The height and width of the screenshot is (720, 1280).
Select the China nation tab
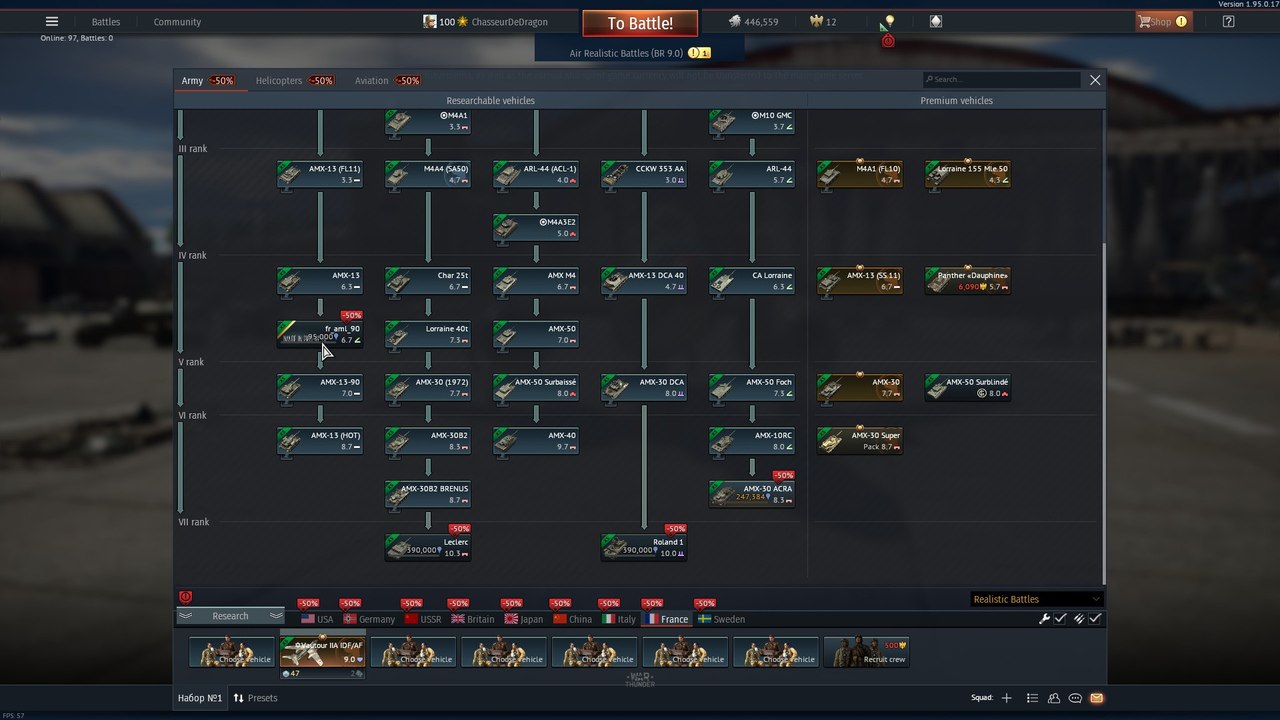click(x=573, y=619)
